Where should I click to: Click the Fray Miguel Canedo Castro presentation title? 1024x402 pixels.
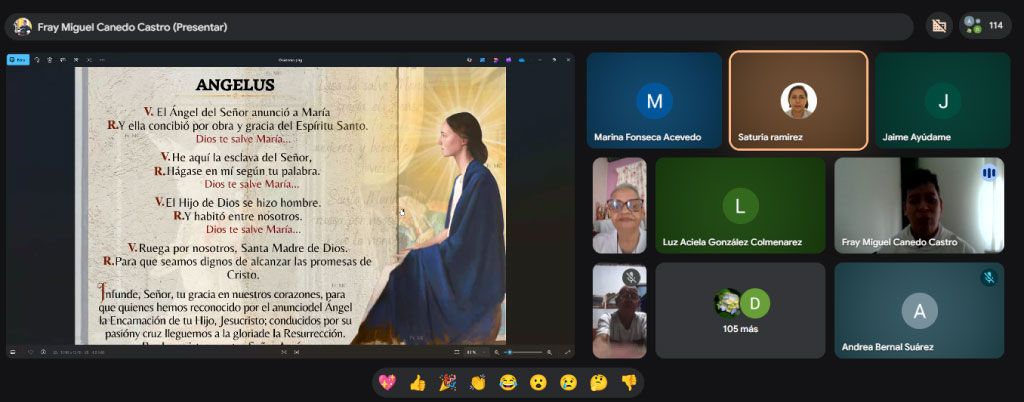coord(133,27)
